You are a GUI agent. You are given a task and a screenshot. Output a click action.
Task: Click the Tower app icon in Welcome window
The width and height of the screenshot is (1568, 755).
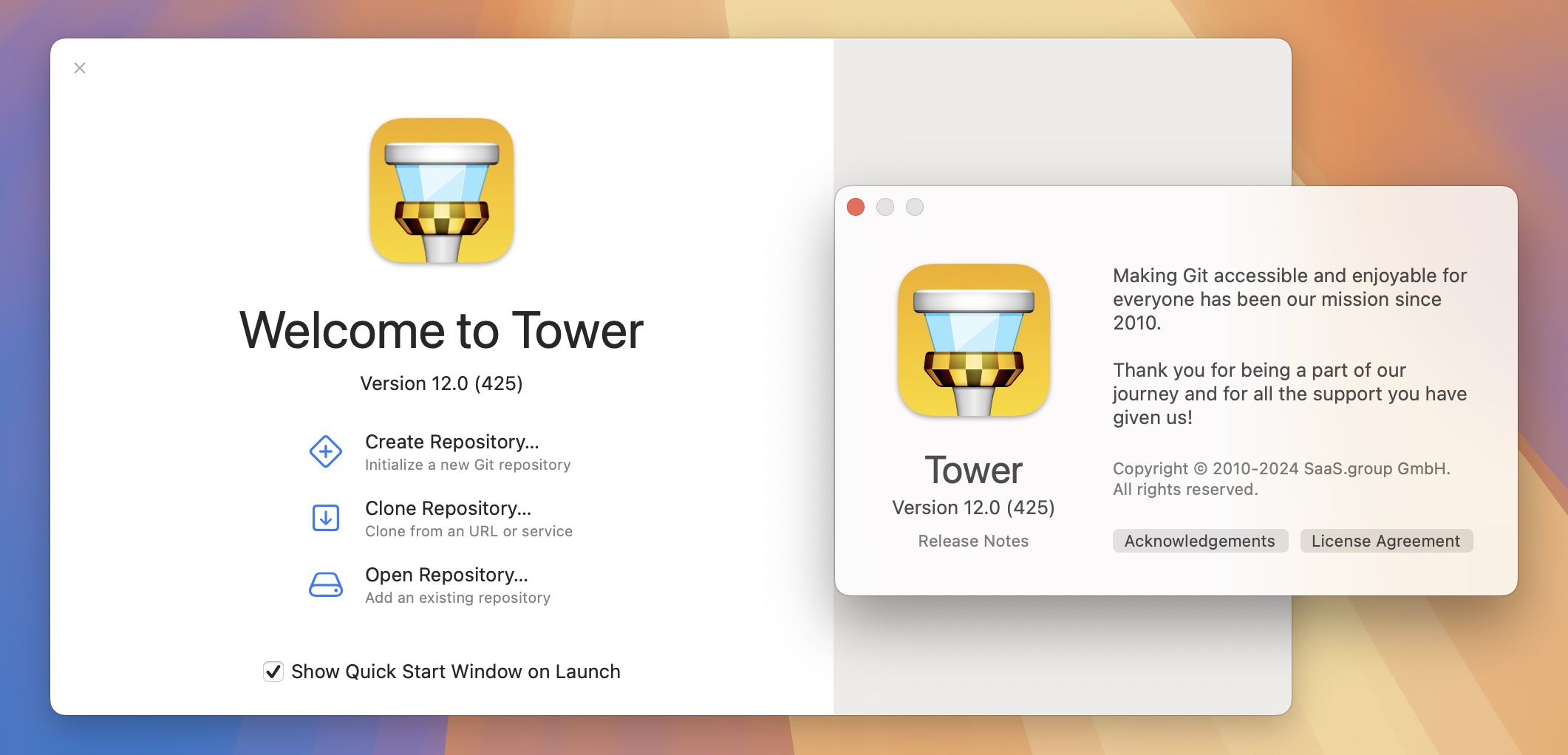pos(442,191)
